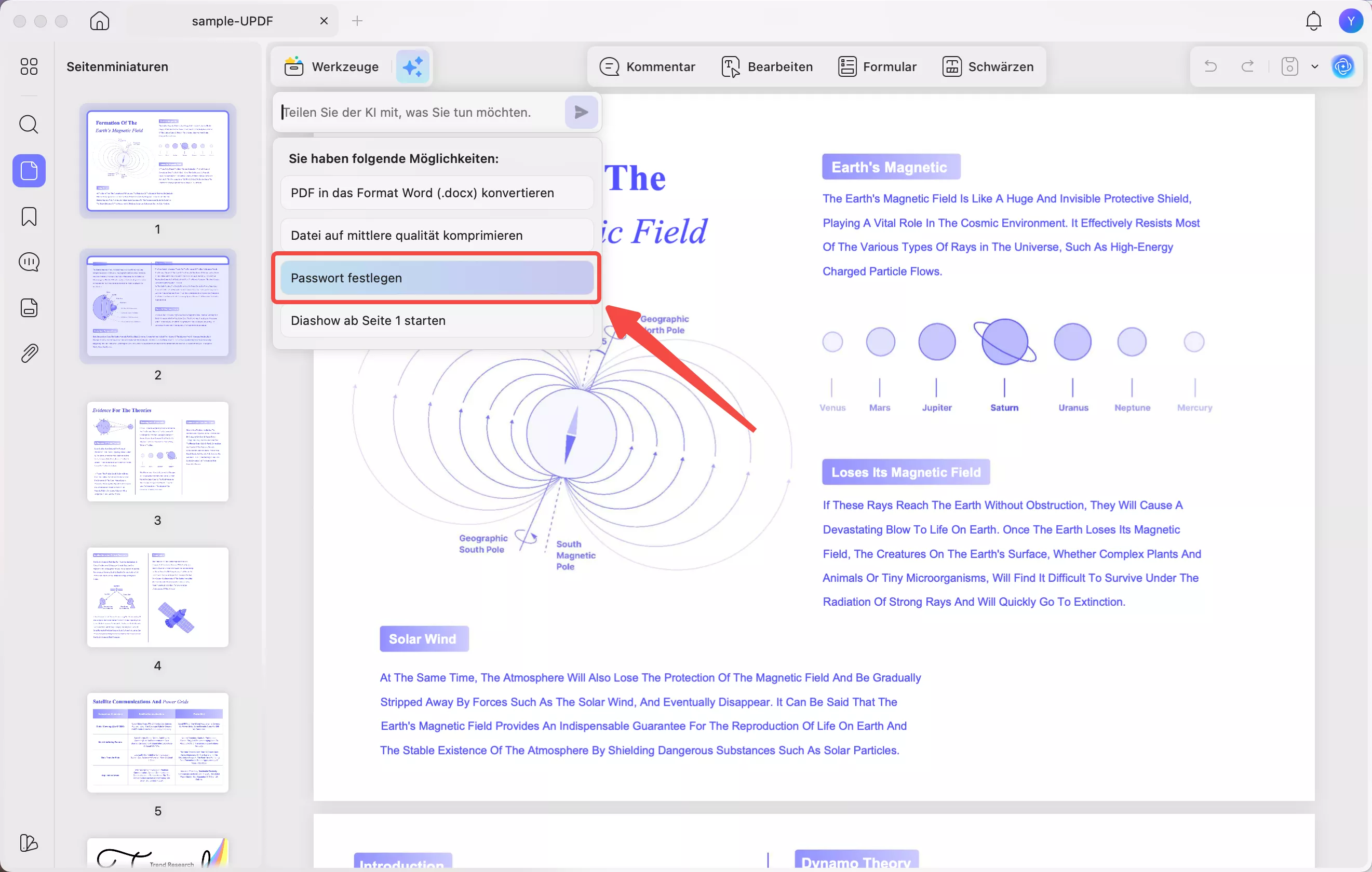Expand the save options dropdown arrow
Viewport: 1372px width, 872px height.
pyautogui.click(x=1315, y=66)
